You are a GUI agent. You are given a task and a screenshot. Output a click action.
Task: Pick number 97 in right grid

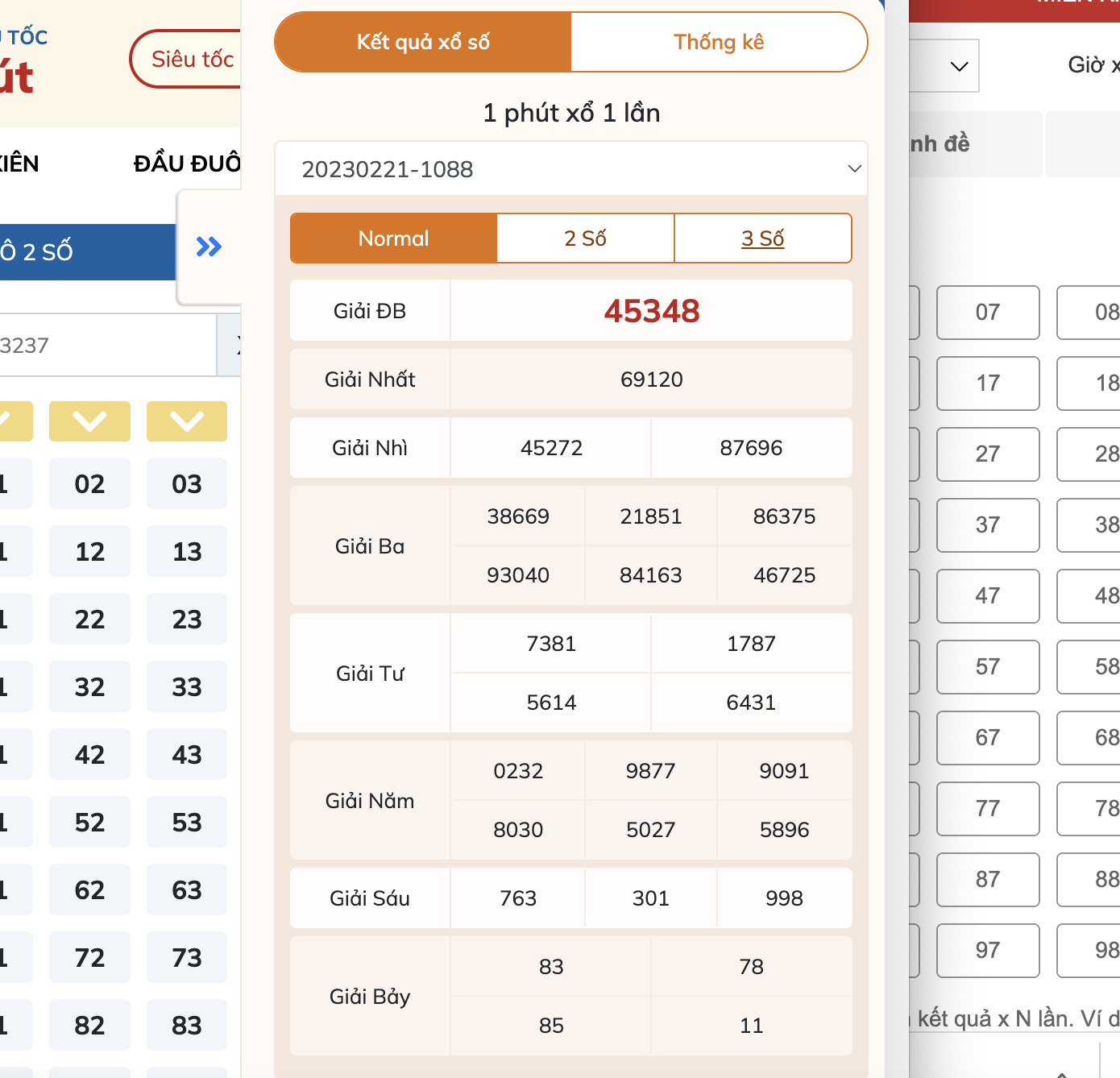click(x=988, y=951)
